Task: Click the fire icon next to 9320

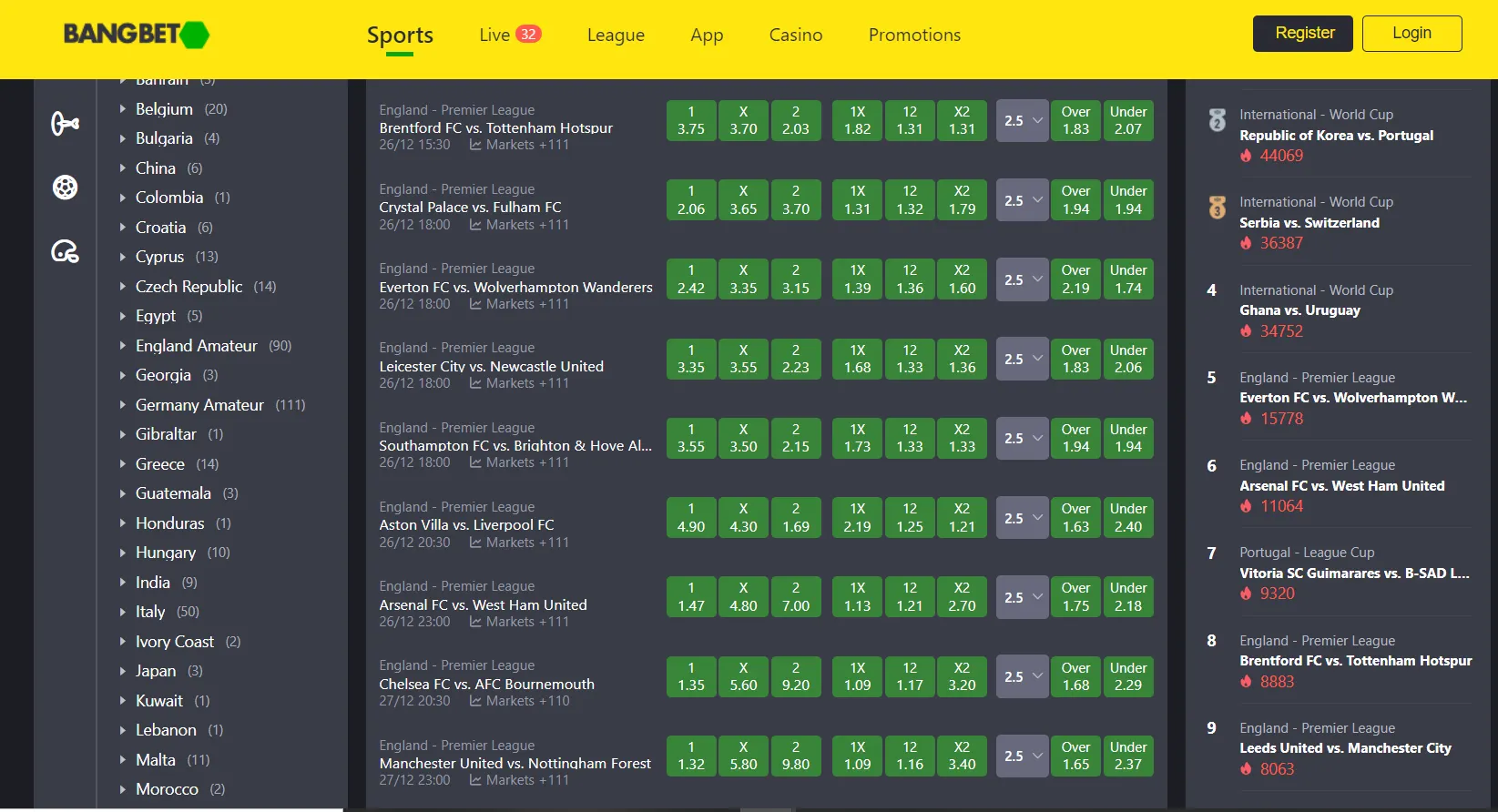Action: (x=1246, y=594)
